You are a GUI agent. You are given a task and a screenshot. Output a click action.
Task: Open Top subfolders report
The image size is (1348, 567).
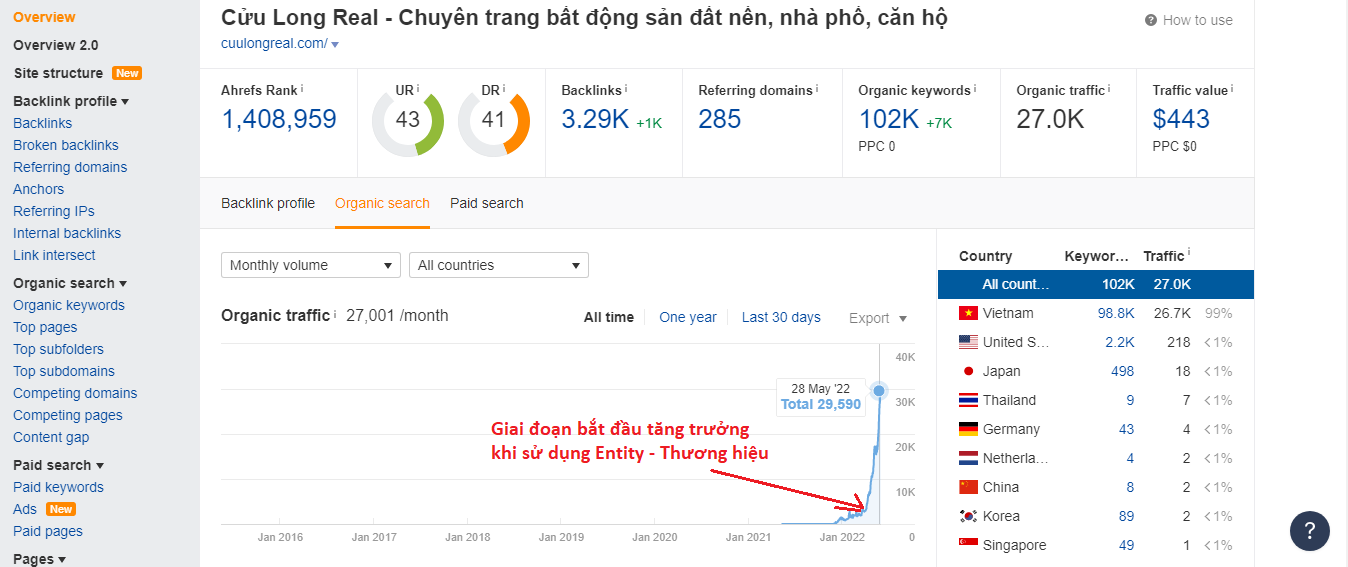[58, 349]
